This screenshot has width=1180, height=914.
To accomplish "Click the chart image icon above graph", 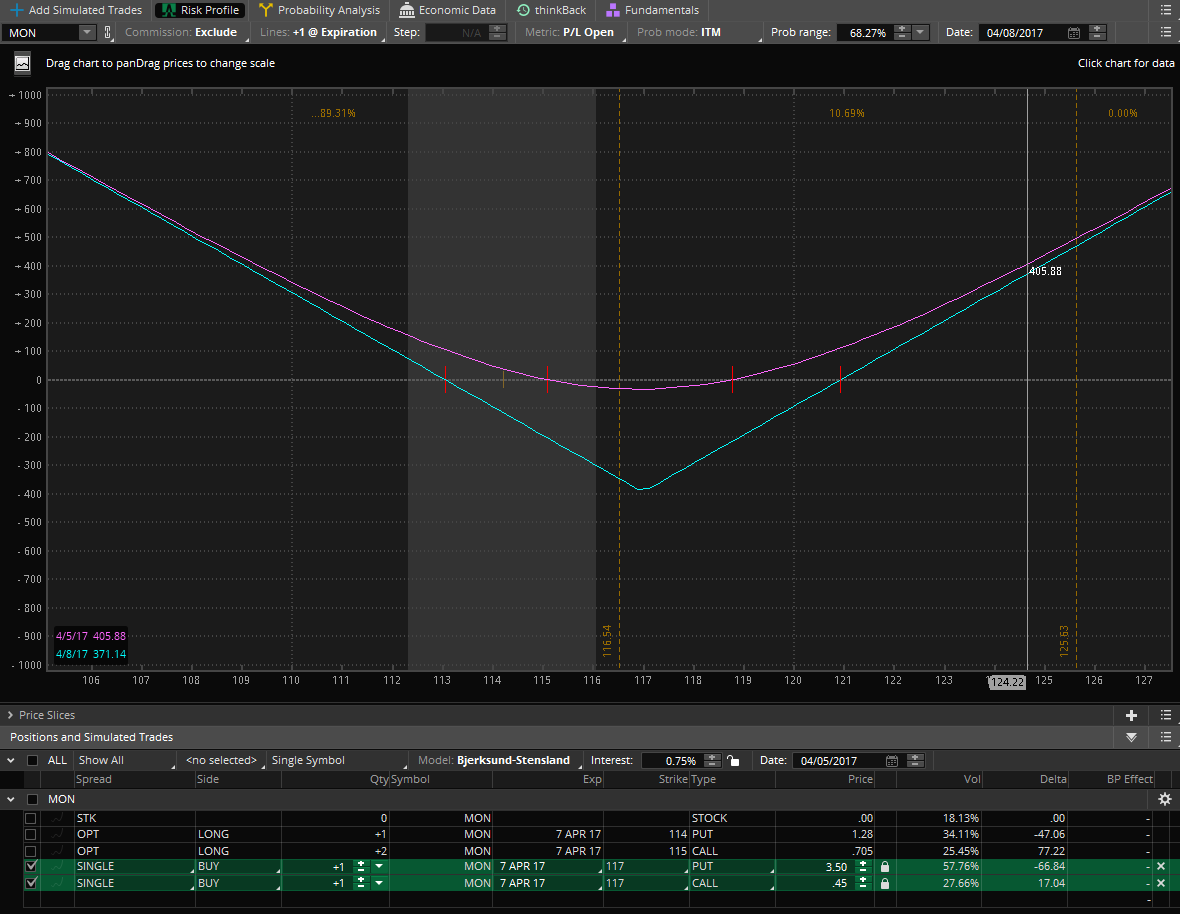I will tap(22, 63).
